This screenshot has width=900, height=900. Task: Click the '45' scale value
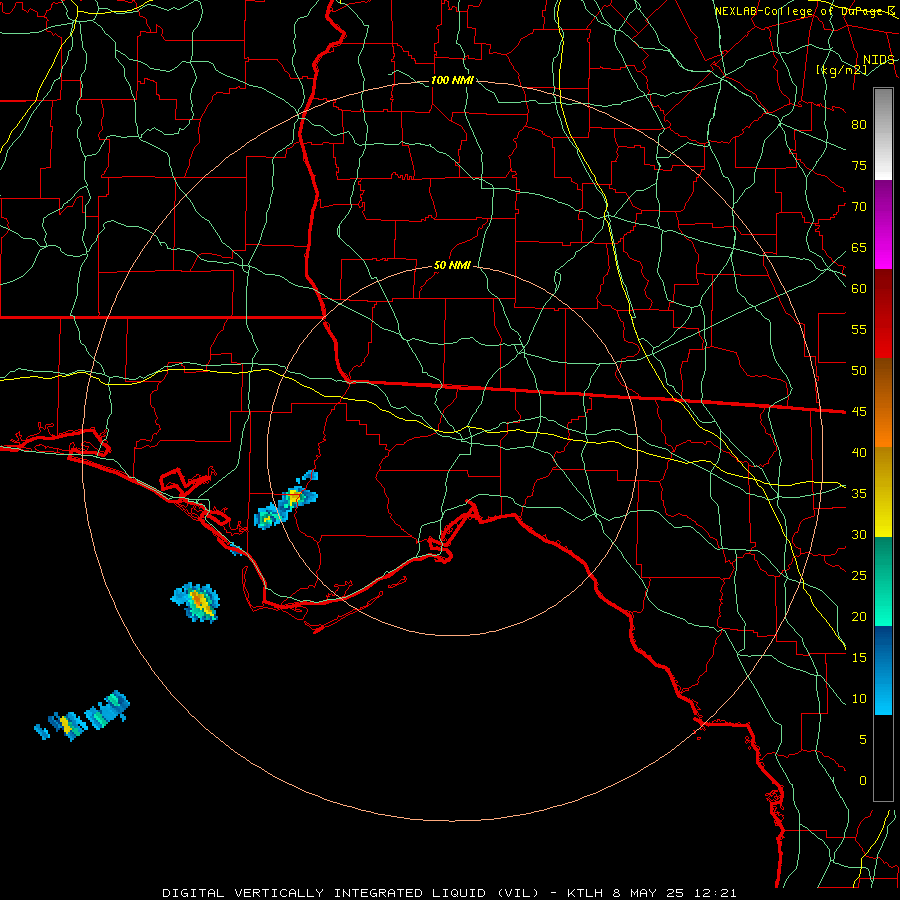tap(859, 412)
